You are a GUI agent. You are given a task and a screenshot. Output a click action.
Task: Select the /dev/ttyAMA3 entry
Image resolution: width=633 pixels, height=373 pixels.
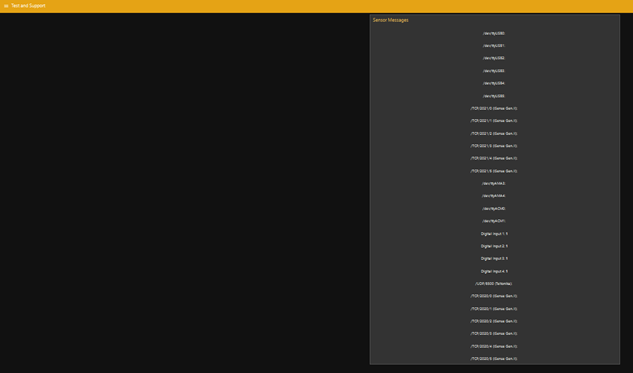pyautogui.click(x=494, y=184)
